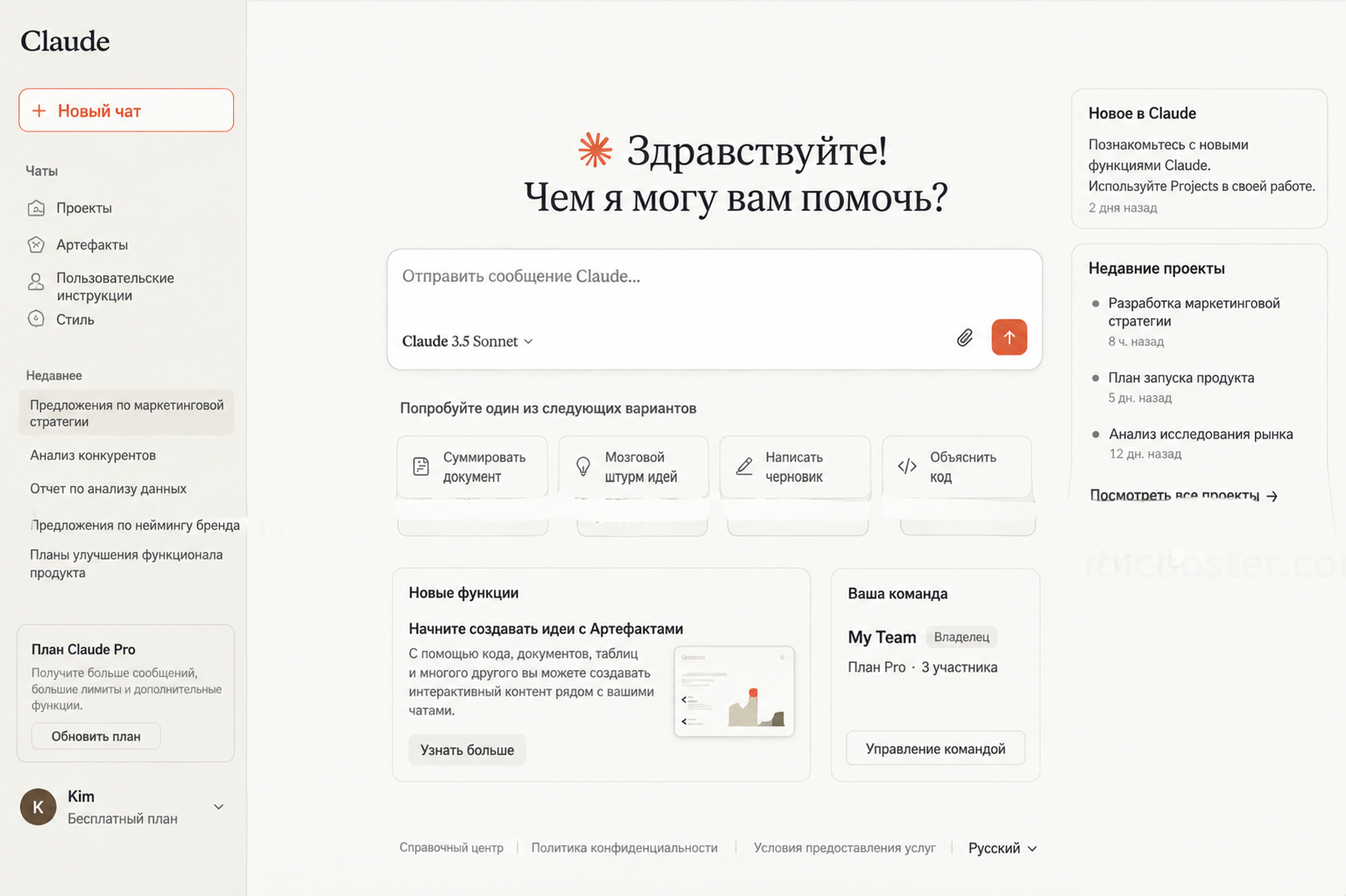This screenshot has height=896, width=1346.
Task: Click the Управление командой button
Action: click(935, 748)
